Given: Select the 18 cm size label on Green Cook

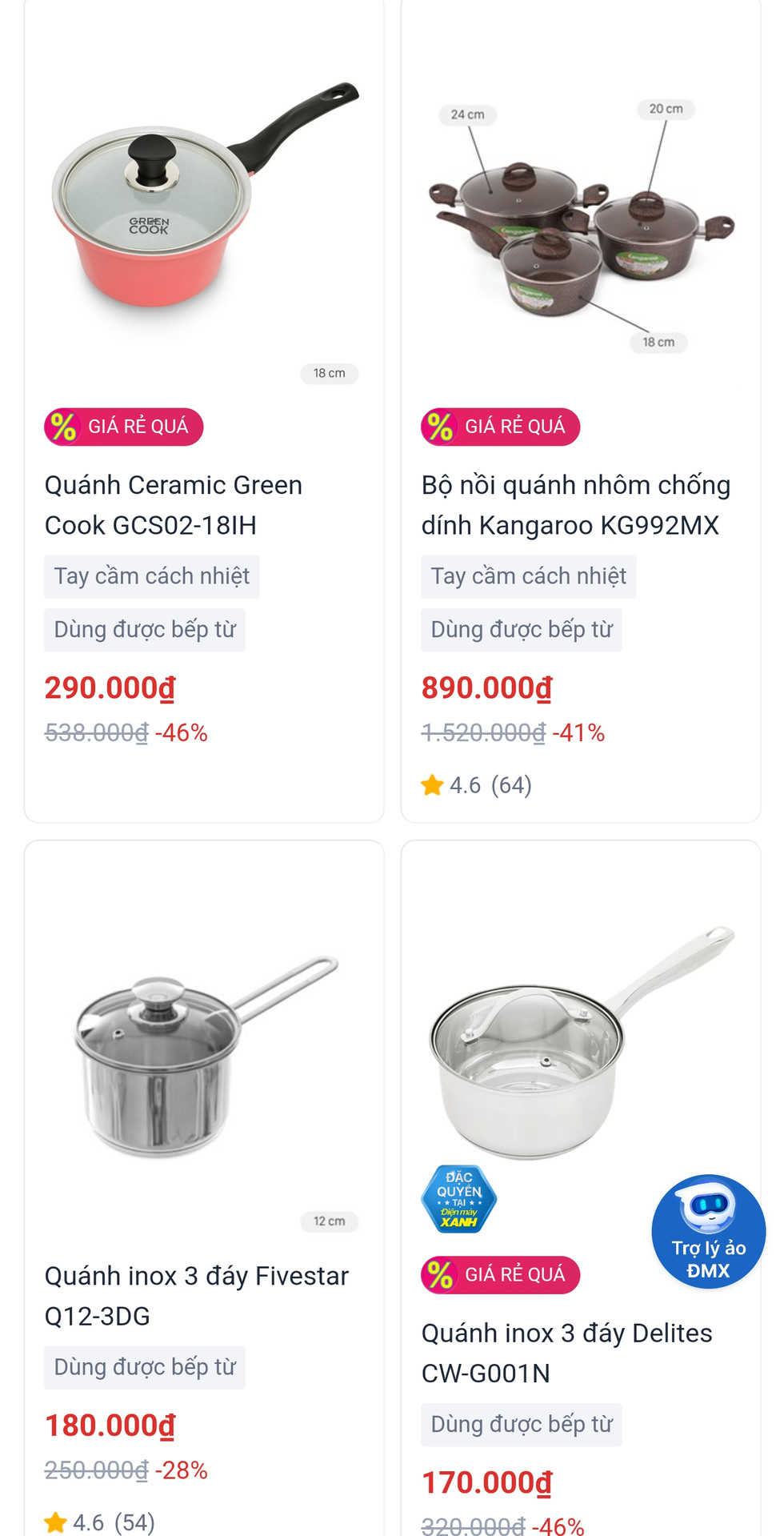Looking at the screenshot, I should click(329, 373).
